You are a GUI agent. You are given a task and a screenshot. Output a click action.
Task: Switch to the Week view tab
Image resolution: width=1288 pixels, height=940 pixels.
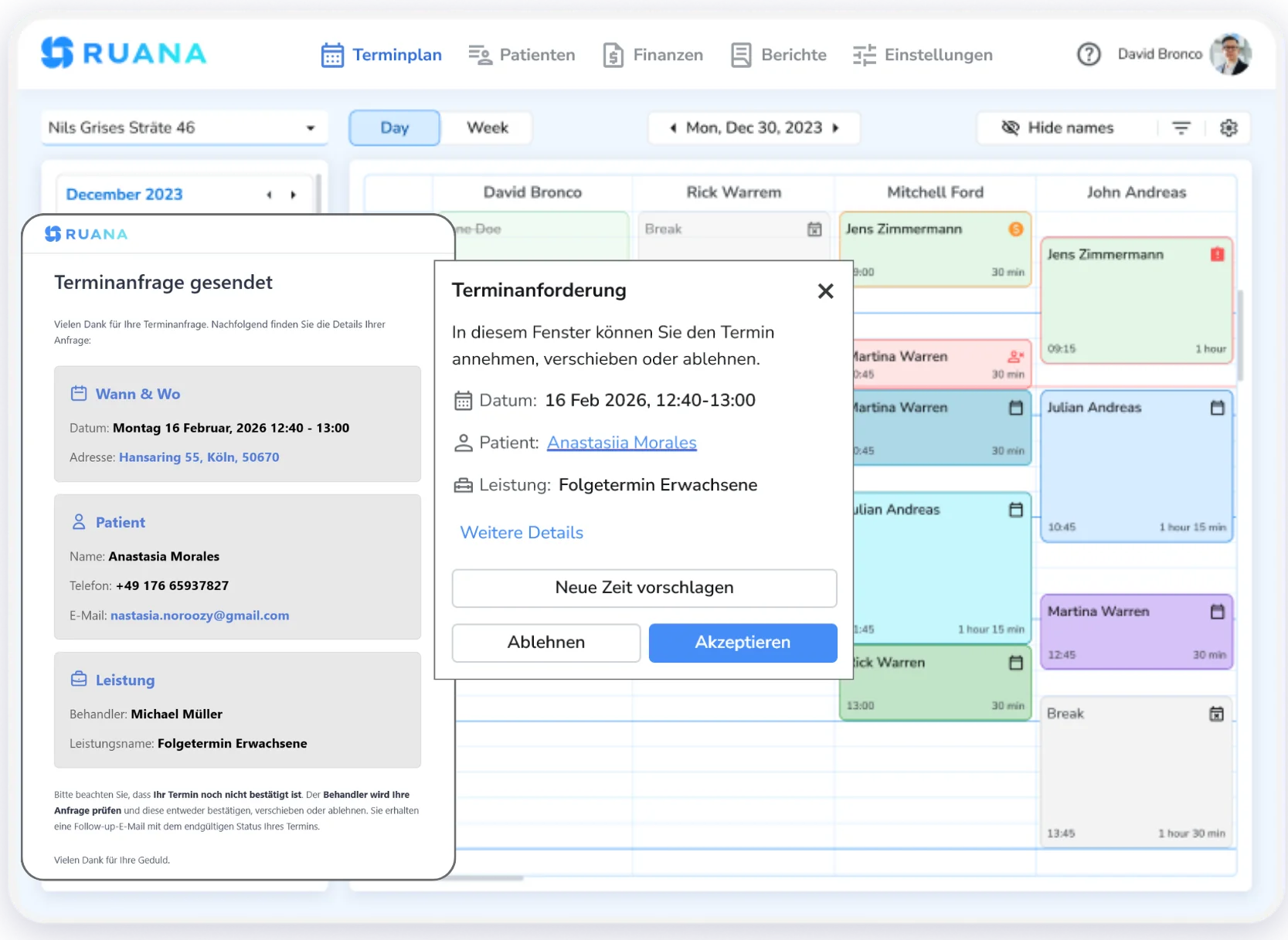[x=486, y=127]
